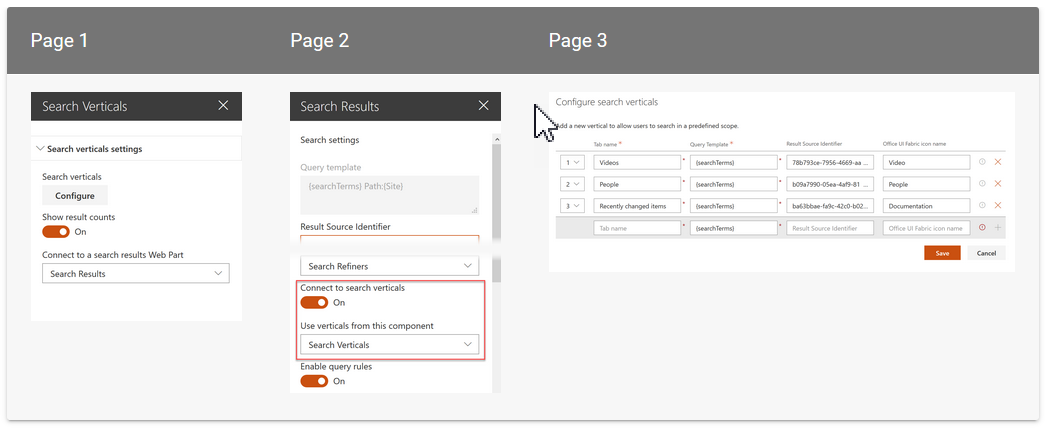1045x429 pixels.
Task: Click info icon on the People row
Action: click(982, 184)
